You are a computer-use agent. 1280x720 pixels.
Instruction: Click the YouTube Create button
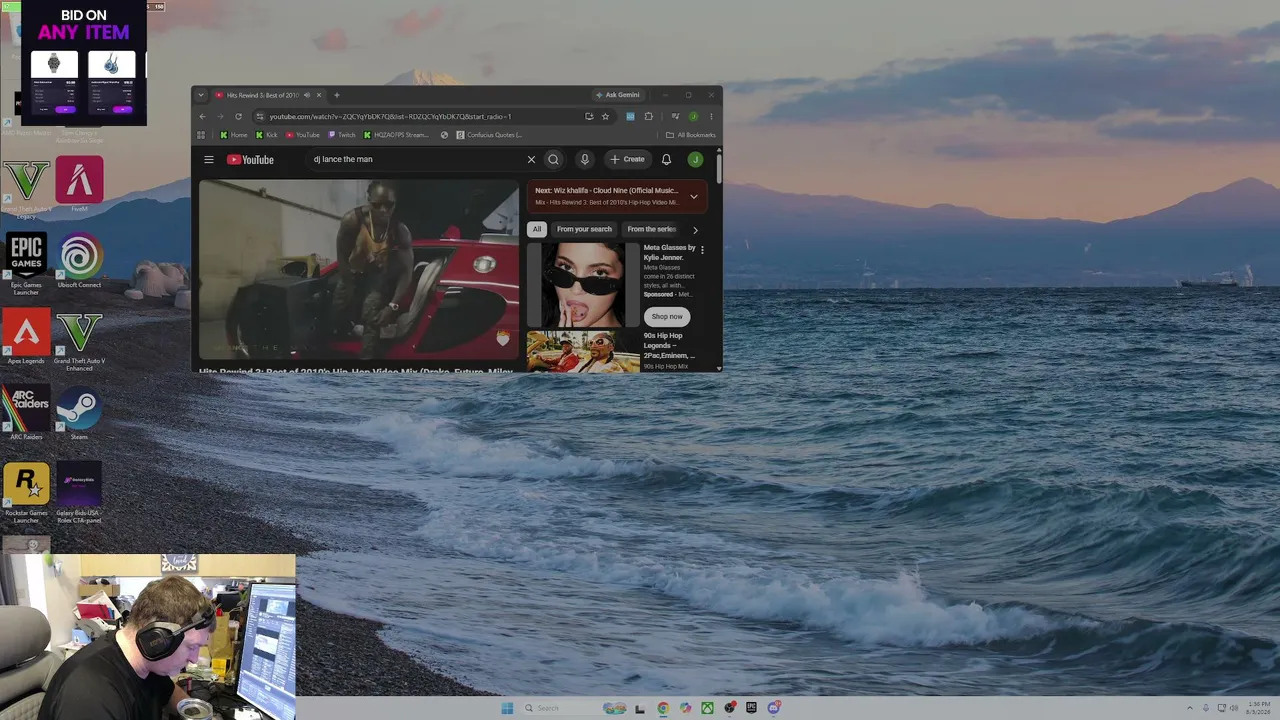628,159
